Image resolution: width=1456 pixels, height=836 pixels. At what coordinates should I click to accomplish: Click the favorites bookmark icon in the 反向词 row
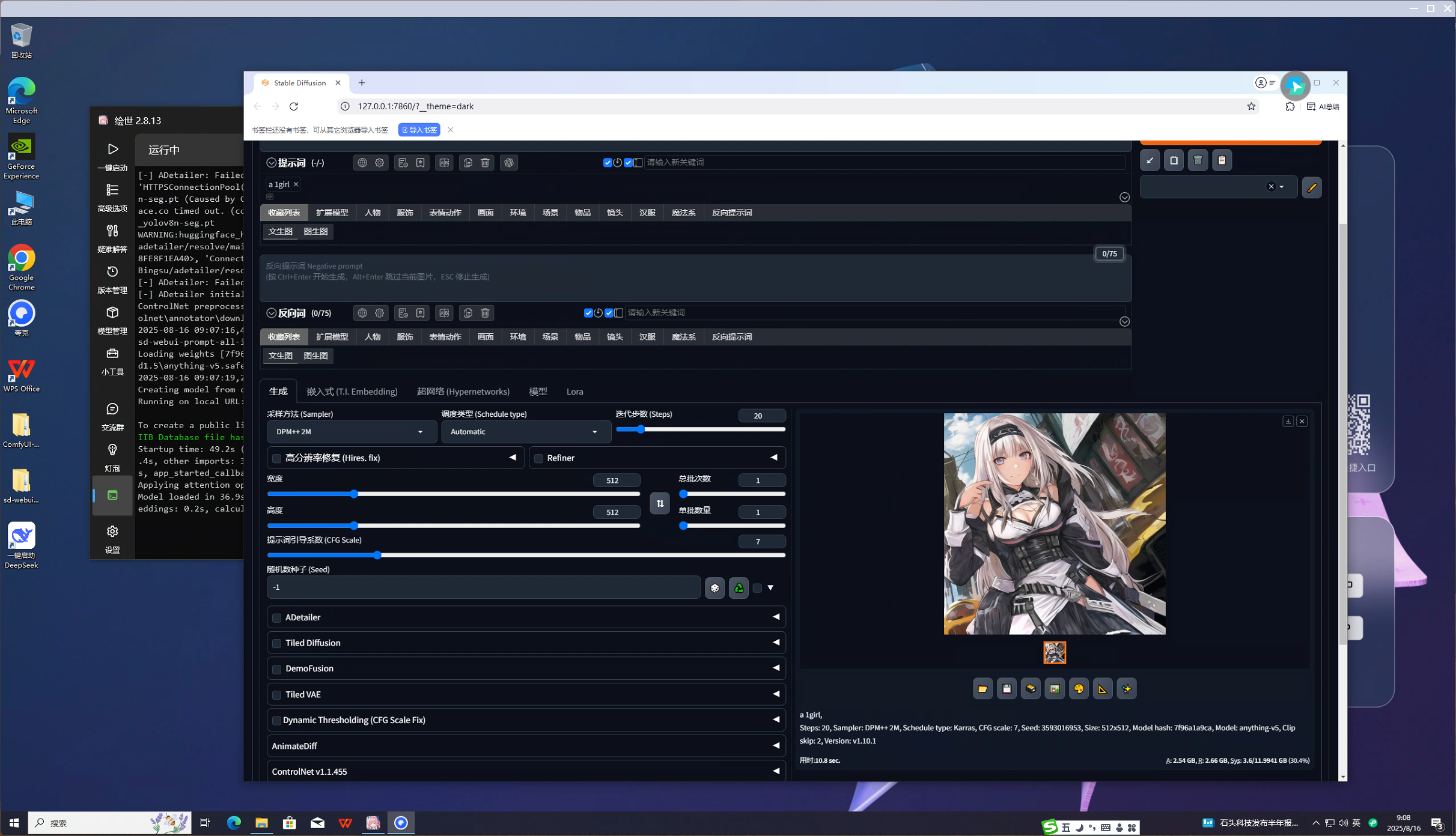(421, 313)
